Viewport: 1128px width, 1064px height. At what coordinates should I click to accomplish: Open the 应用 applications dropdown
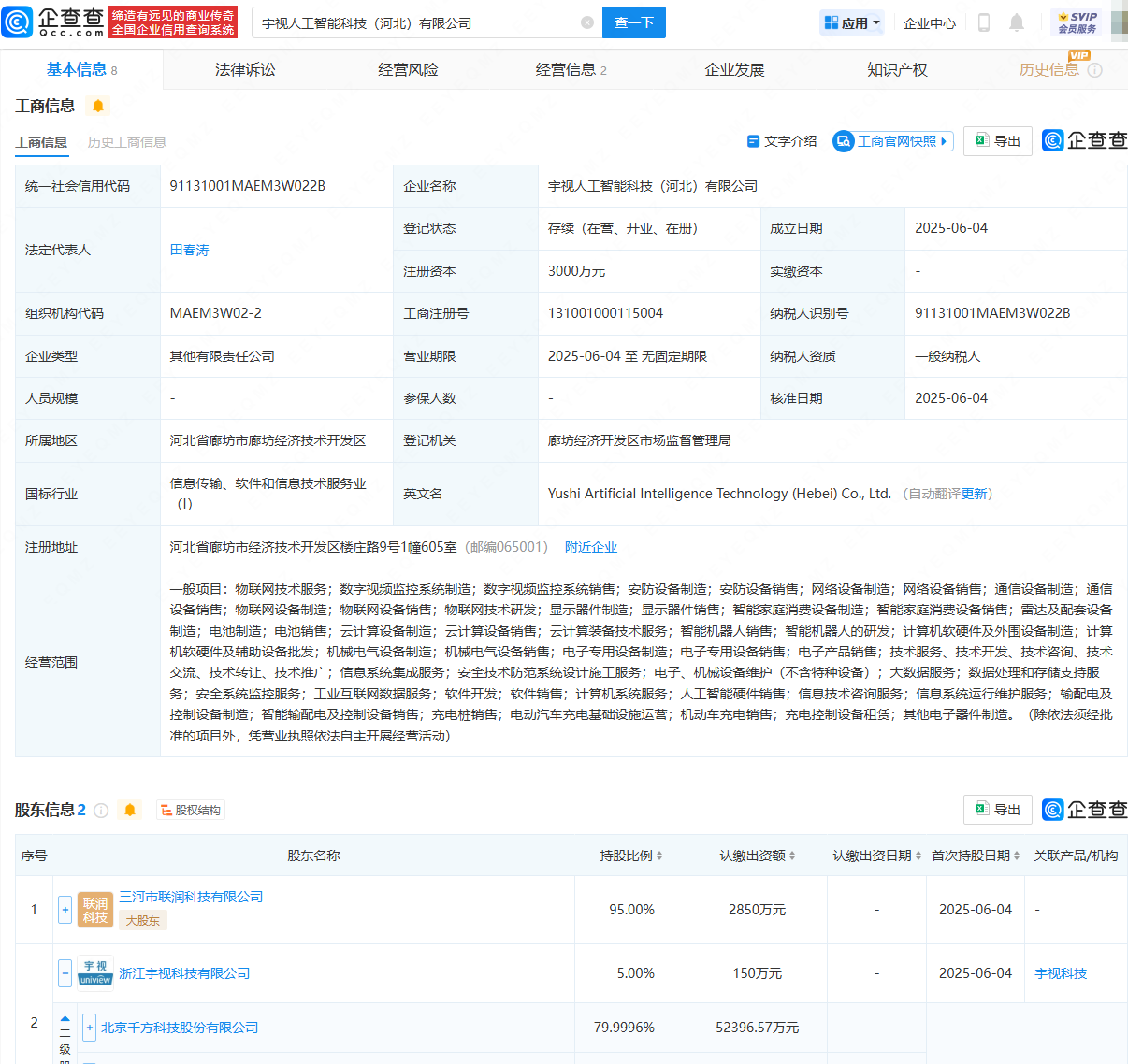852,22
